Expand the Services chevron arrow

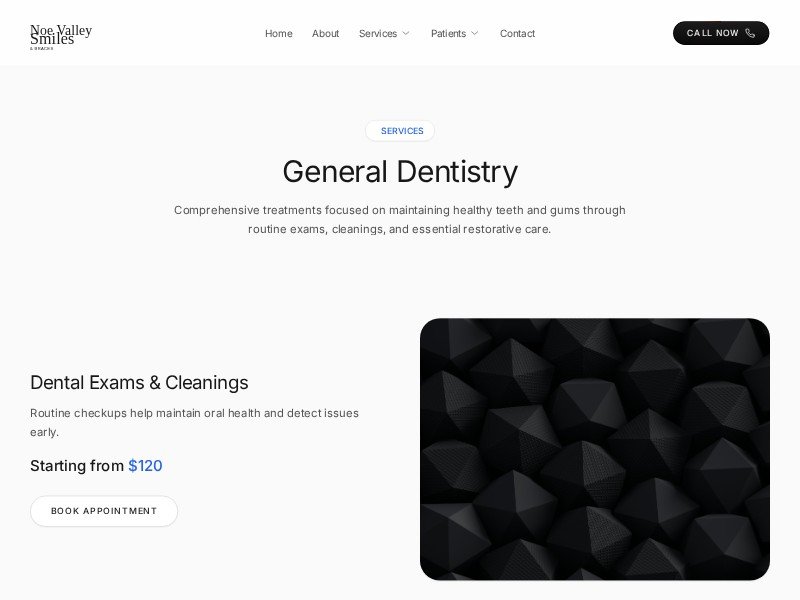coord(406,33)
